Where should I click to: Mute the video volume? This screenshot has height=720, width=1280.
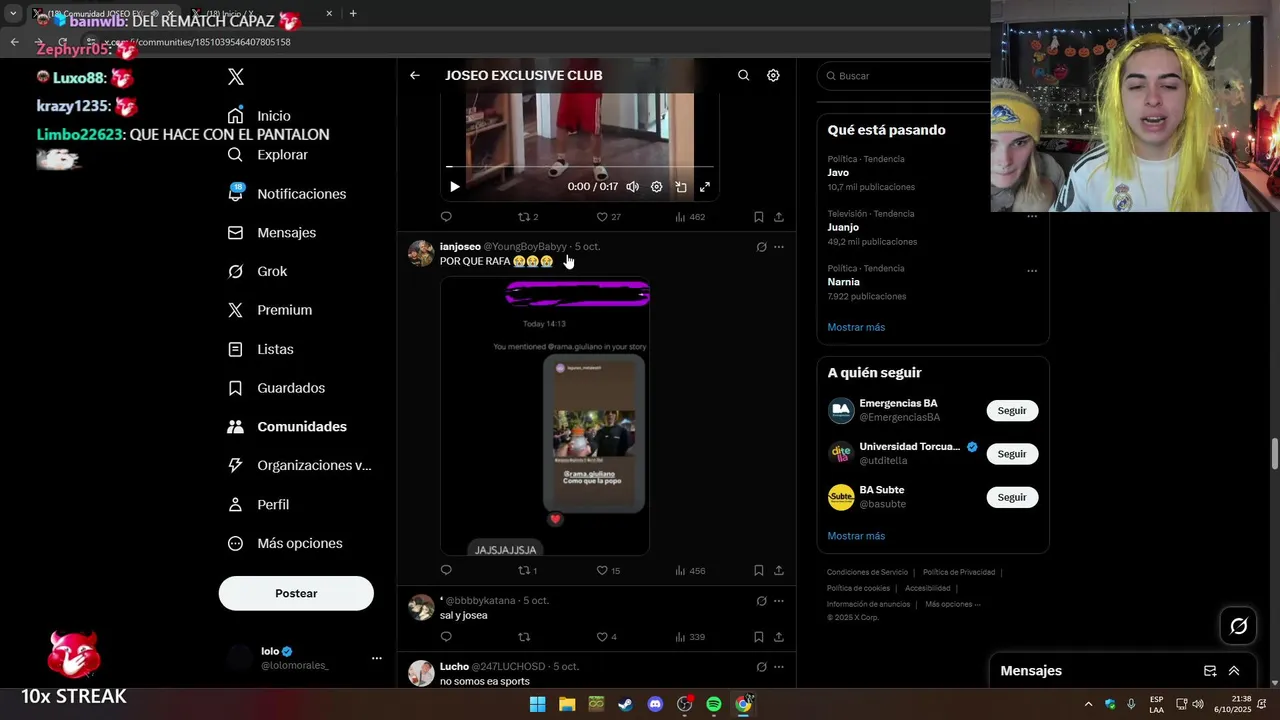[632, 187]
